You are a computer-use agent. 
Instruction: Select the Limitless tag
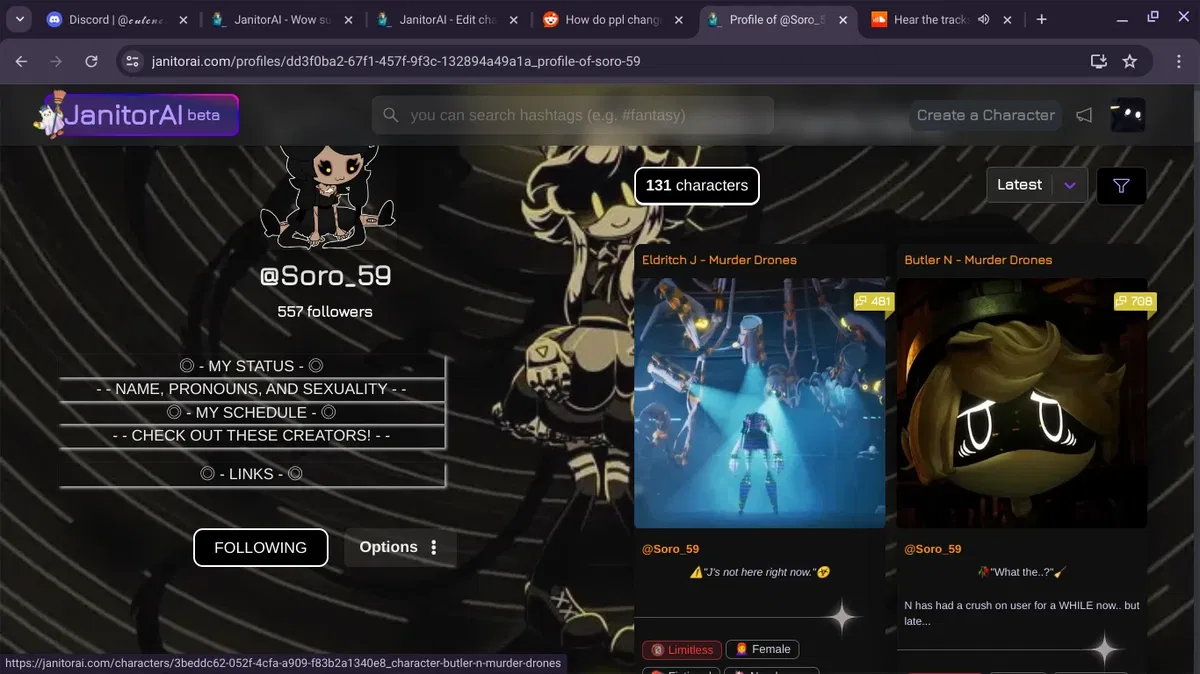pos(681,650)
